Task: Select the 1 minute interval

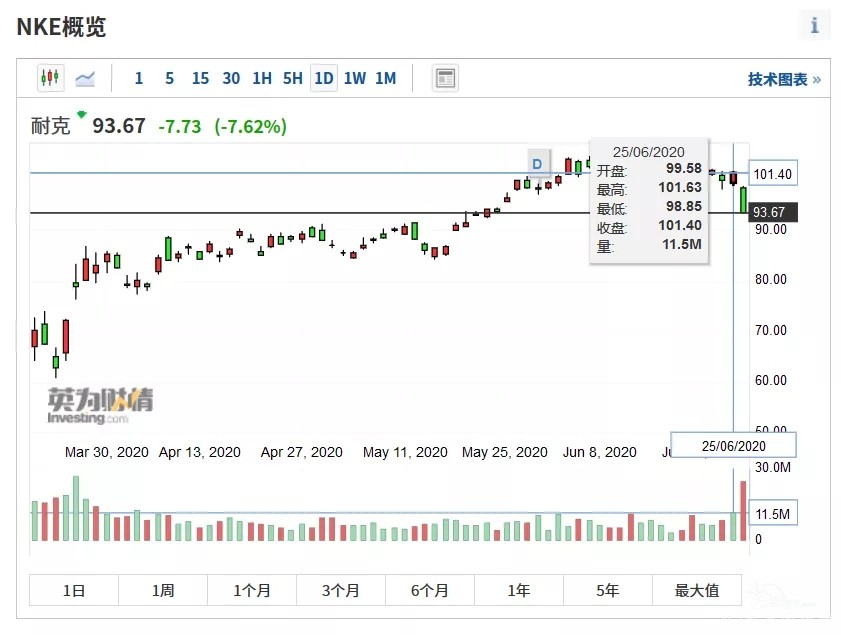Action: coord(138,78)
